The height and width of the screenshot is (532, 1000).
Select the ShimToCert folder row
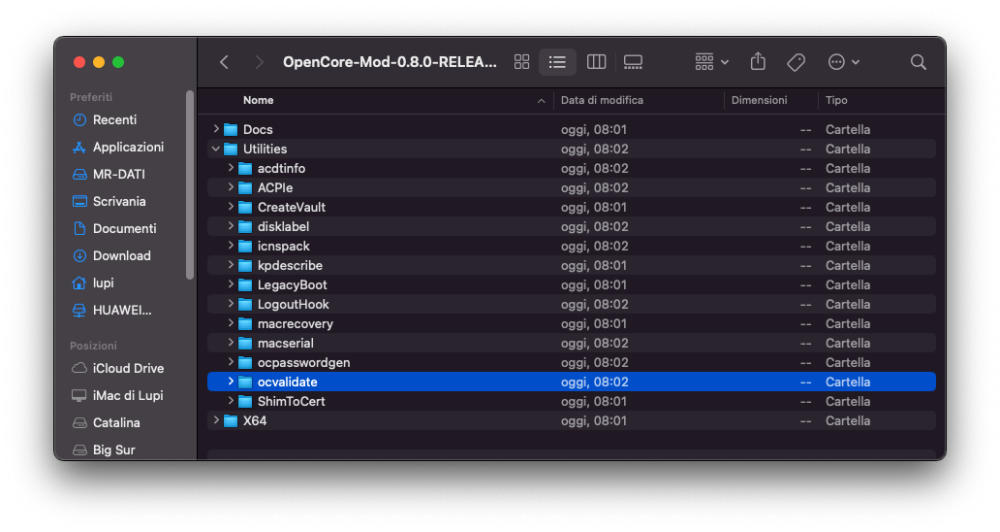point(571,401)
